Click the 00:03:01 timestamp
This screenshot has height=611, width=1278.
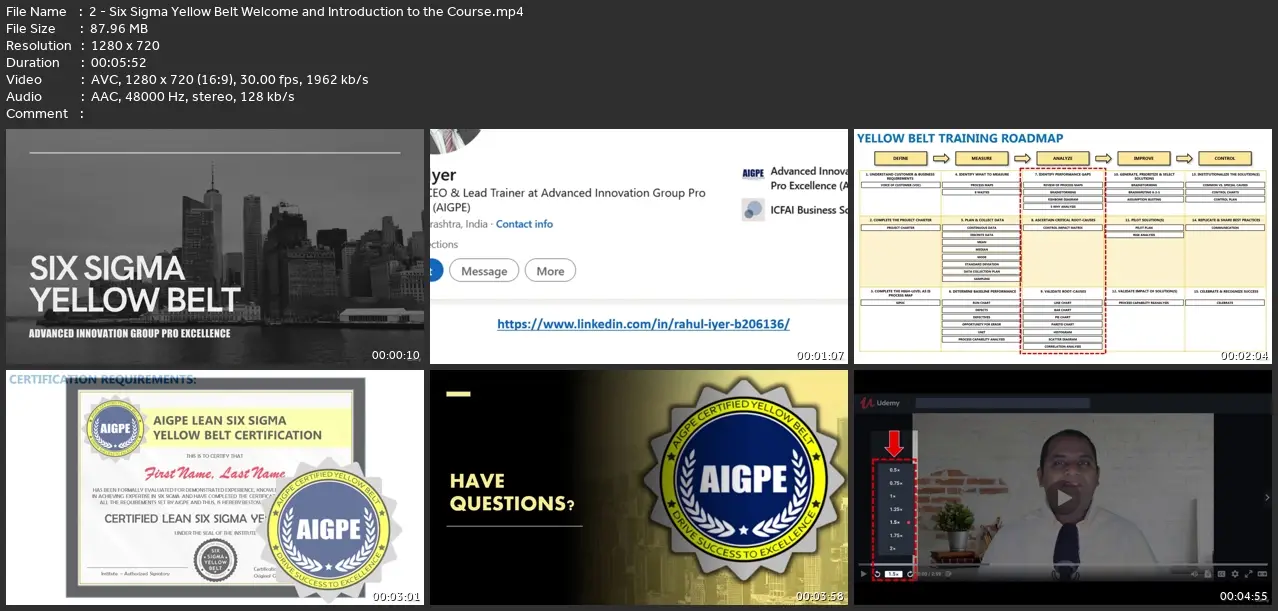tap(395, 596)
